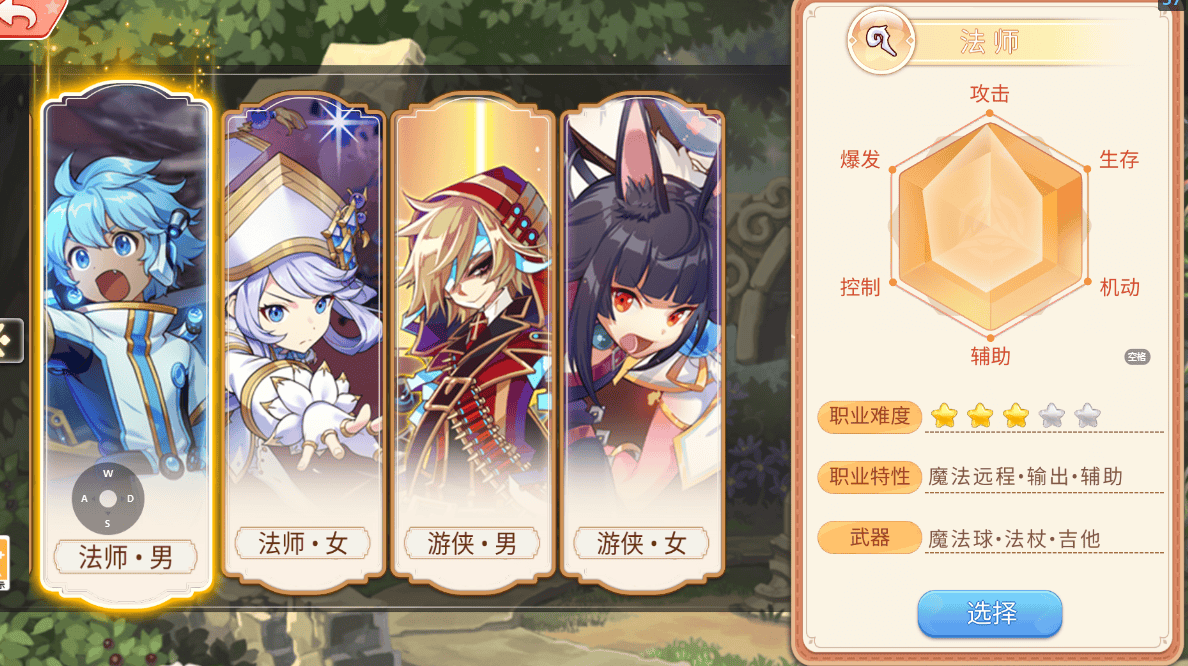This screenshot has height=666, width=1188.
Task: Click the 辅助 stat label
Action: tap(990, 356)
